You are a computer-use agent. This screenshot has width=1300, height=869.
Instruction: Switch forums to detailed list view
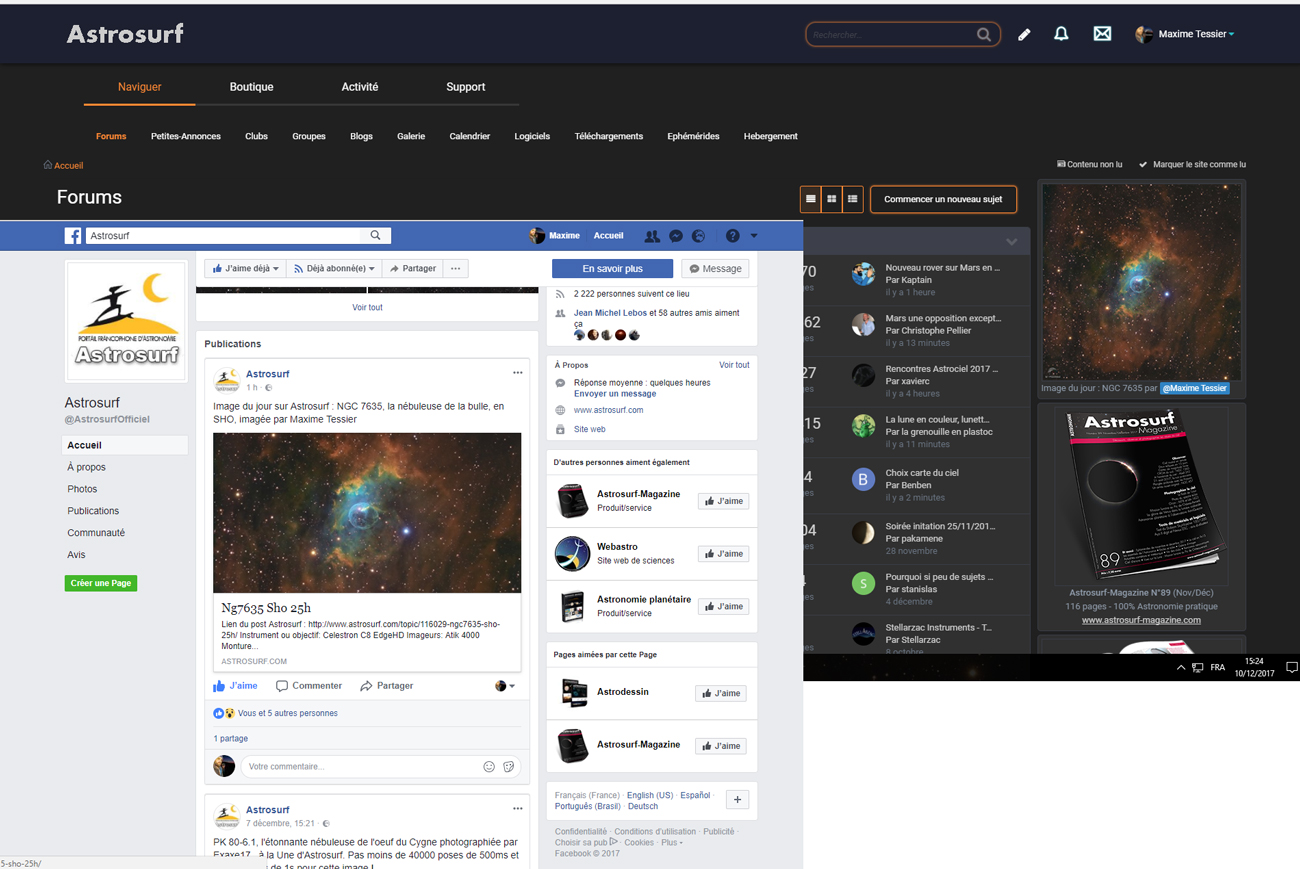pos(853,199)
